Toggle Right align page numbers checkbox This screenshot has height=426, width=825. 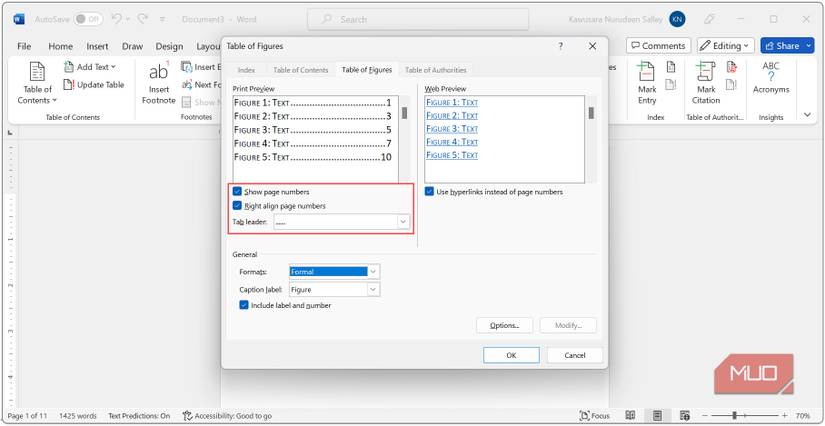pyautogui.click(x=237, y=205)
